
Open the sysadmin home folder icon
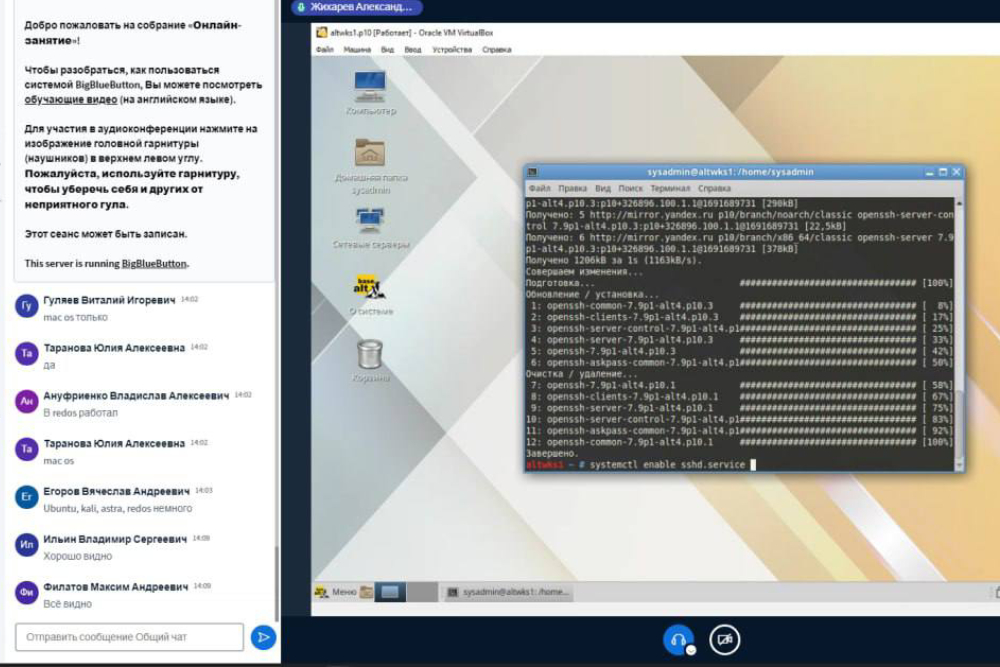pyautogui.click(x=370, y=153)
